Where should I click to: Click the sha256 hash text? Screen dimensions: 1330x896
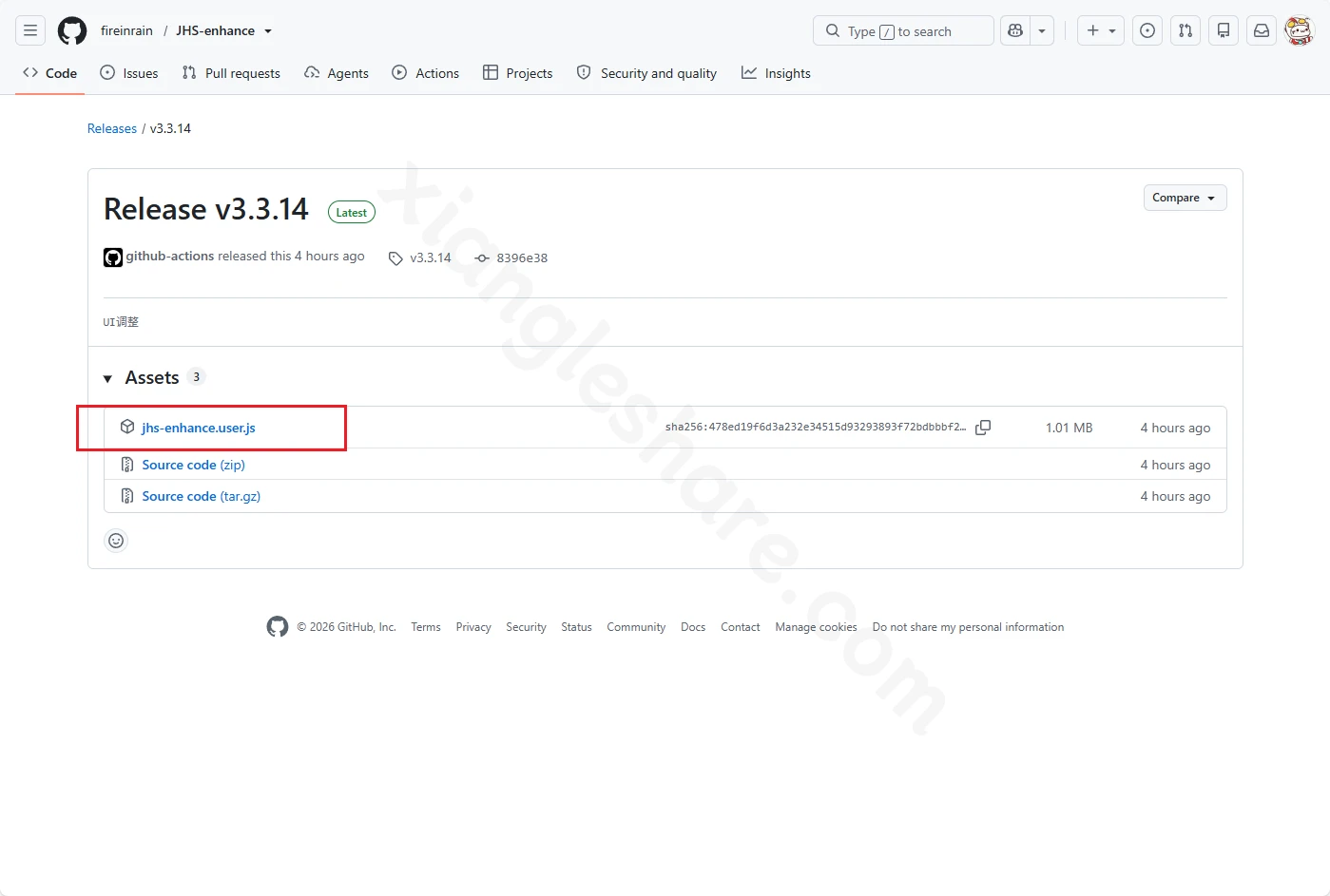pyautogui.click(x=816, y=428)
